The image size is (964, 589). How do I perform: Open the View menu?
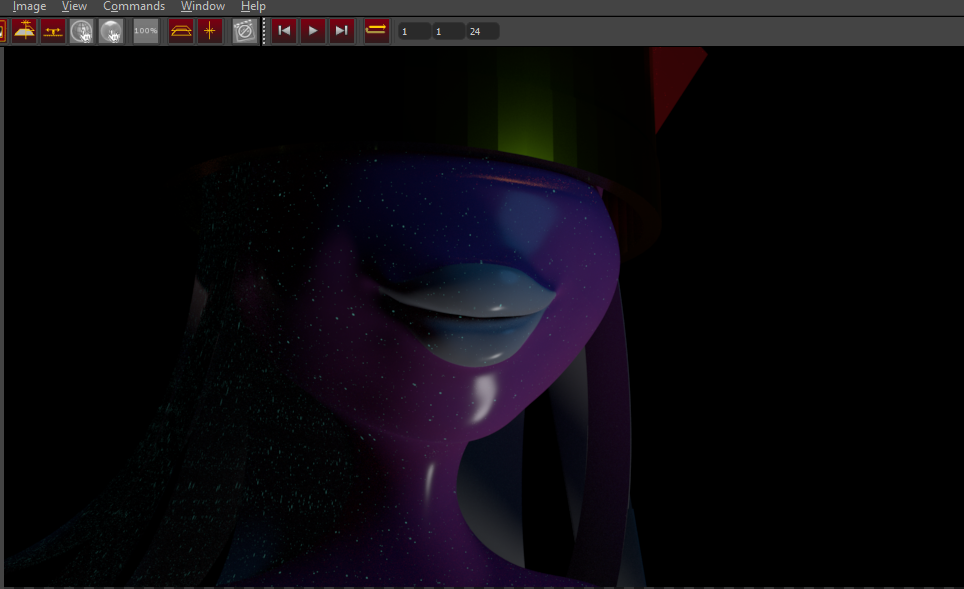click(74, 6)
